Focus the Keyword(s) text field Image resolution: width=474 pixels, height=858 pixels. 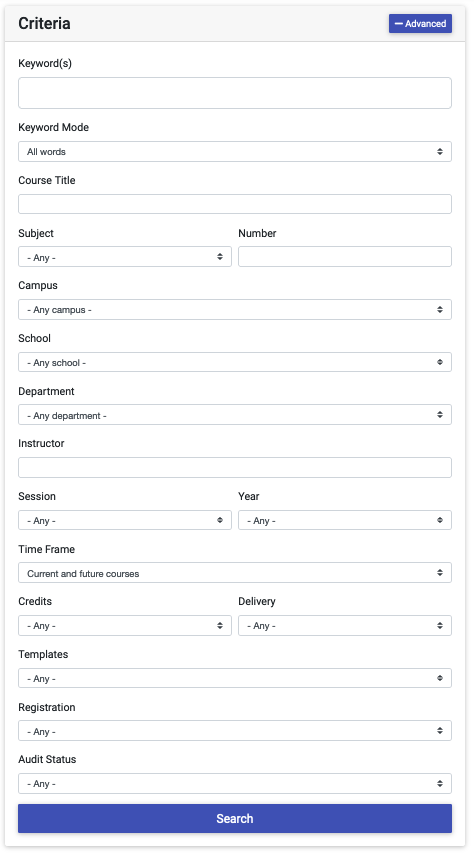click(235, 93)
